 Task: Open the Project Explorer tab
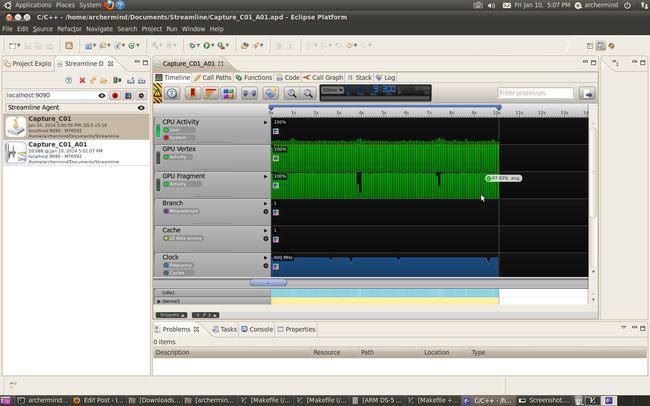point(28,63)
